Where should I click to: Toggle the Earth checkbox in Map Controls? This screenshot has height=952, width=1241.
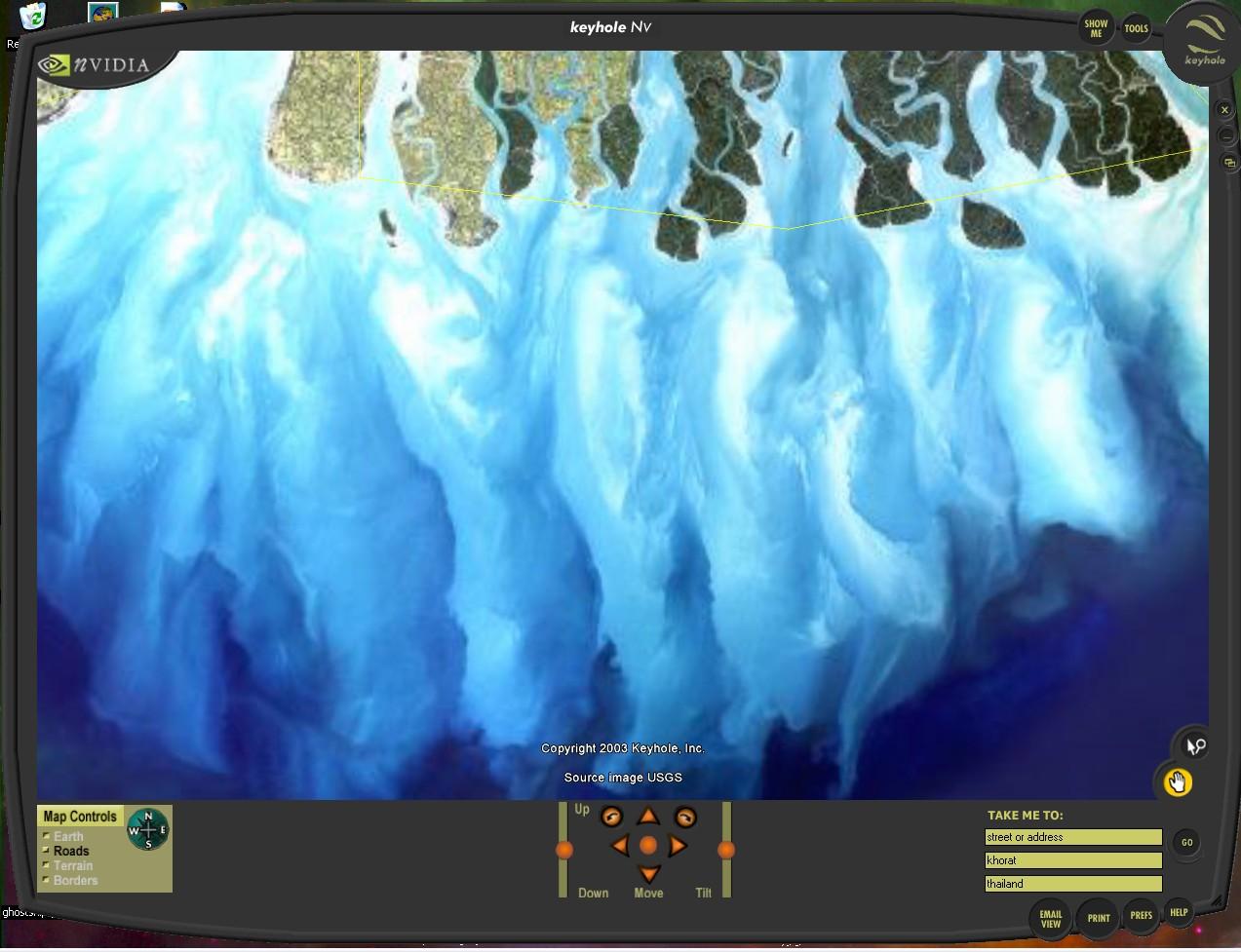(46, 836)
